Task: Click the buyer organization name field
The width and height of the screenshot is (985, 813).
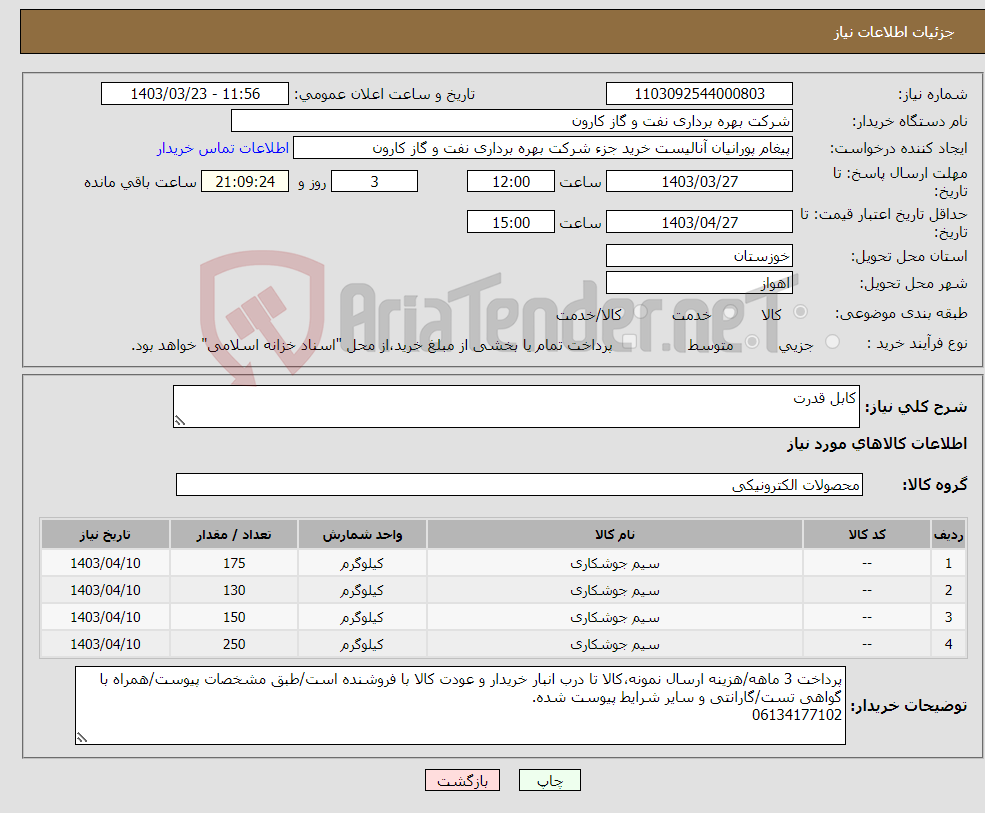Action: point(511,121)
